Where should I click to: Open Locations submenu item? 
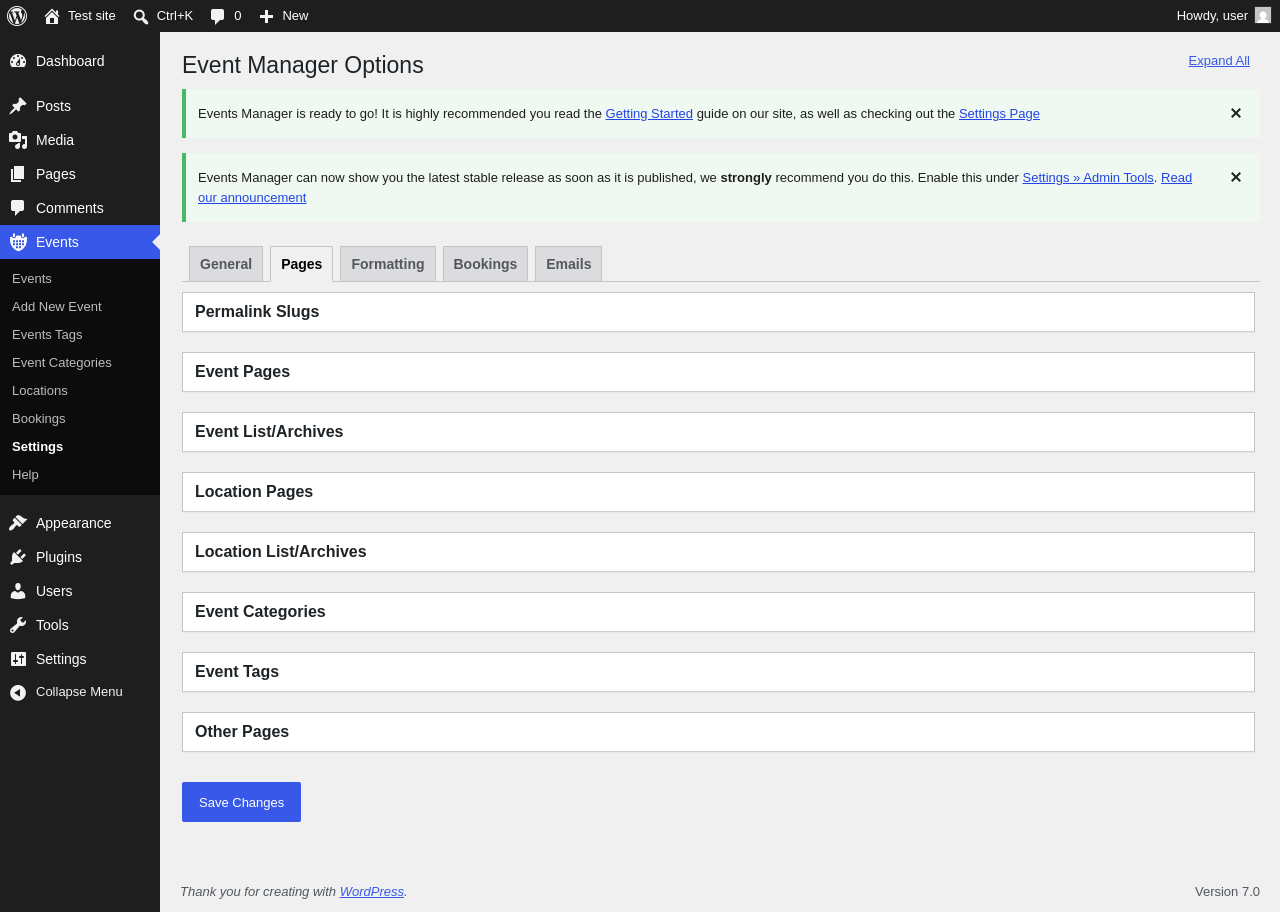pos(40,390)
